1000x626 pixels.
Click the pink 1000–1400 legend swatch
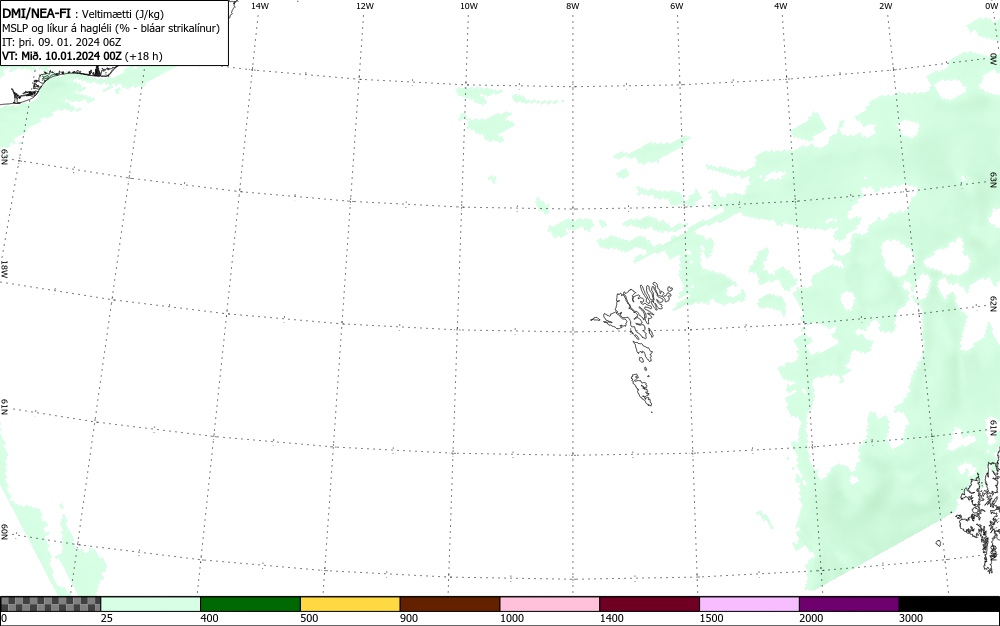coord(550,604)
